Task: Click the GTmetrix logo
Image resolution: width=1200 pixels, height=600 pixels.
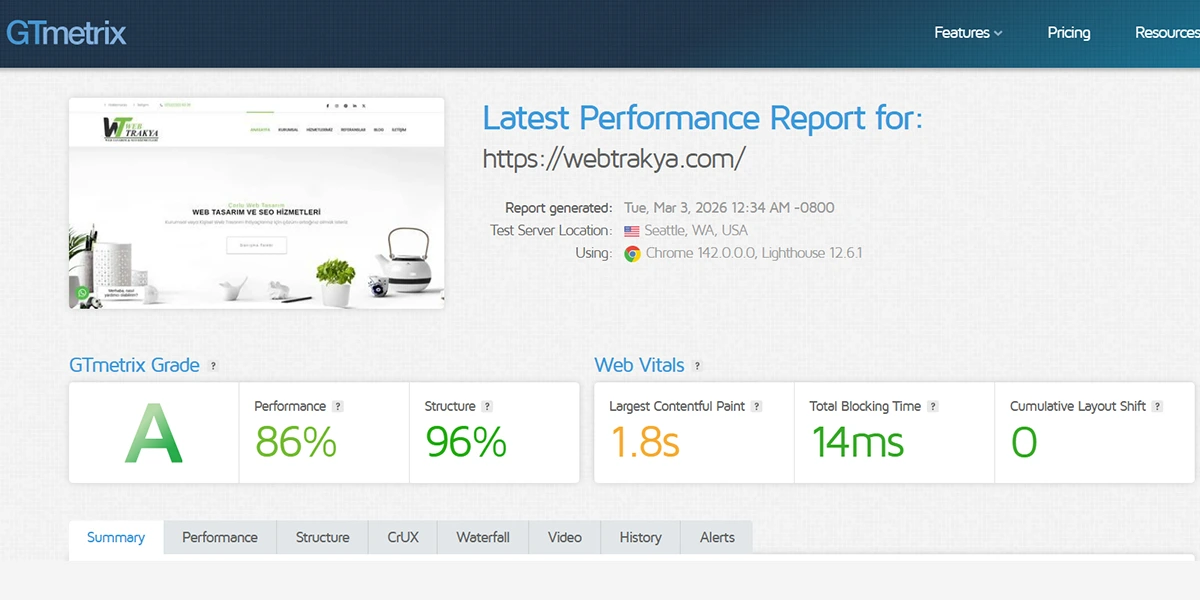Action: (x=66, y=33)
